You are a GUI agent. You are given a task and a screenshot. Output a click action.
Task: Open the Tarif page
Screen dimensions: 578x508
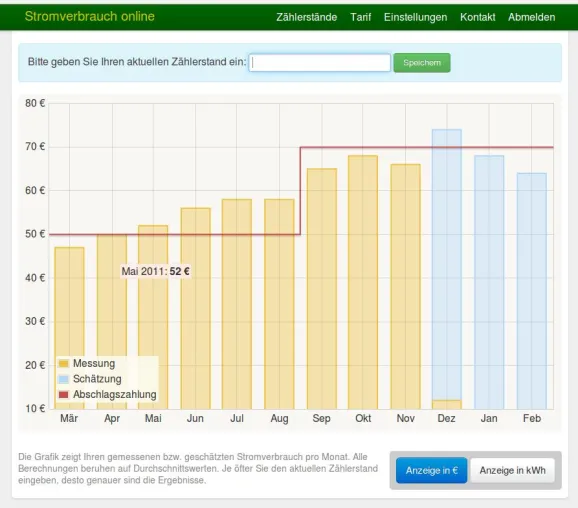tap(360, 17)
